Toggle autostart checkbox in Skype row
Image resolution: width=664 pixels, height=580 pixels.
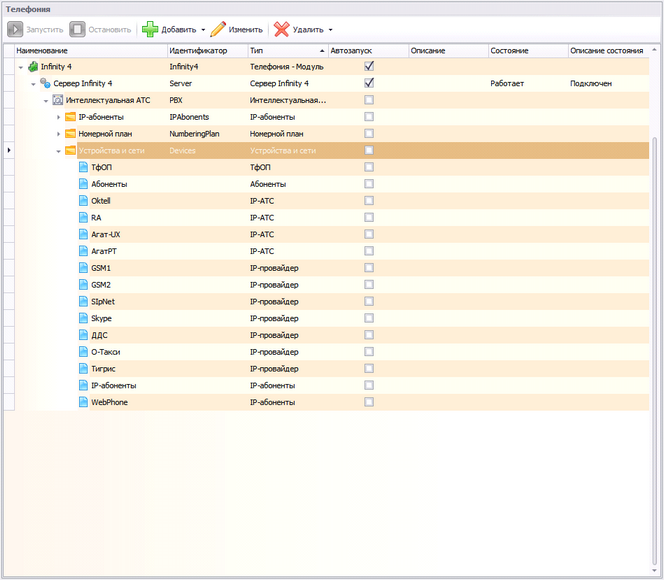[x=369, y=318]
